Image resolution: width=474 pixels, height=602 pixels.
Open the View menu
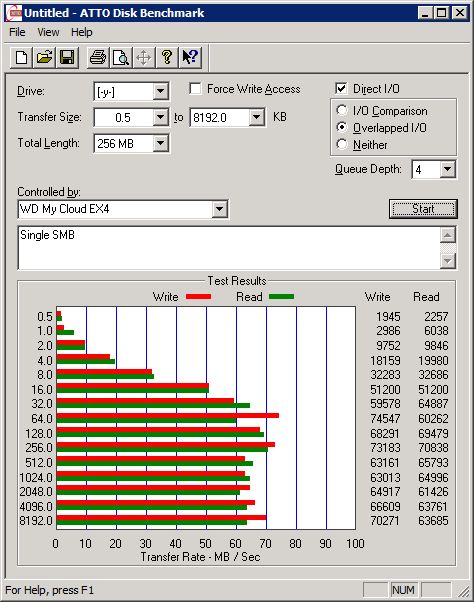click(48, 32)
